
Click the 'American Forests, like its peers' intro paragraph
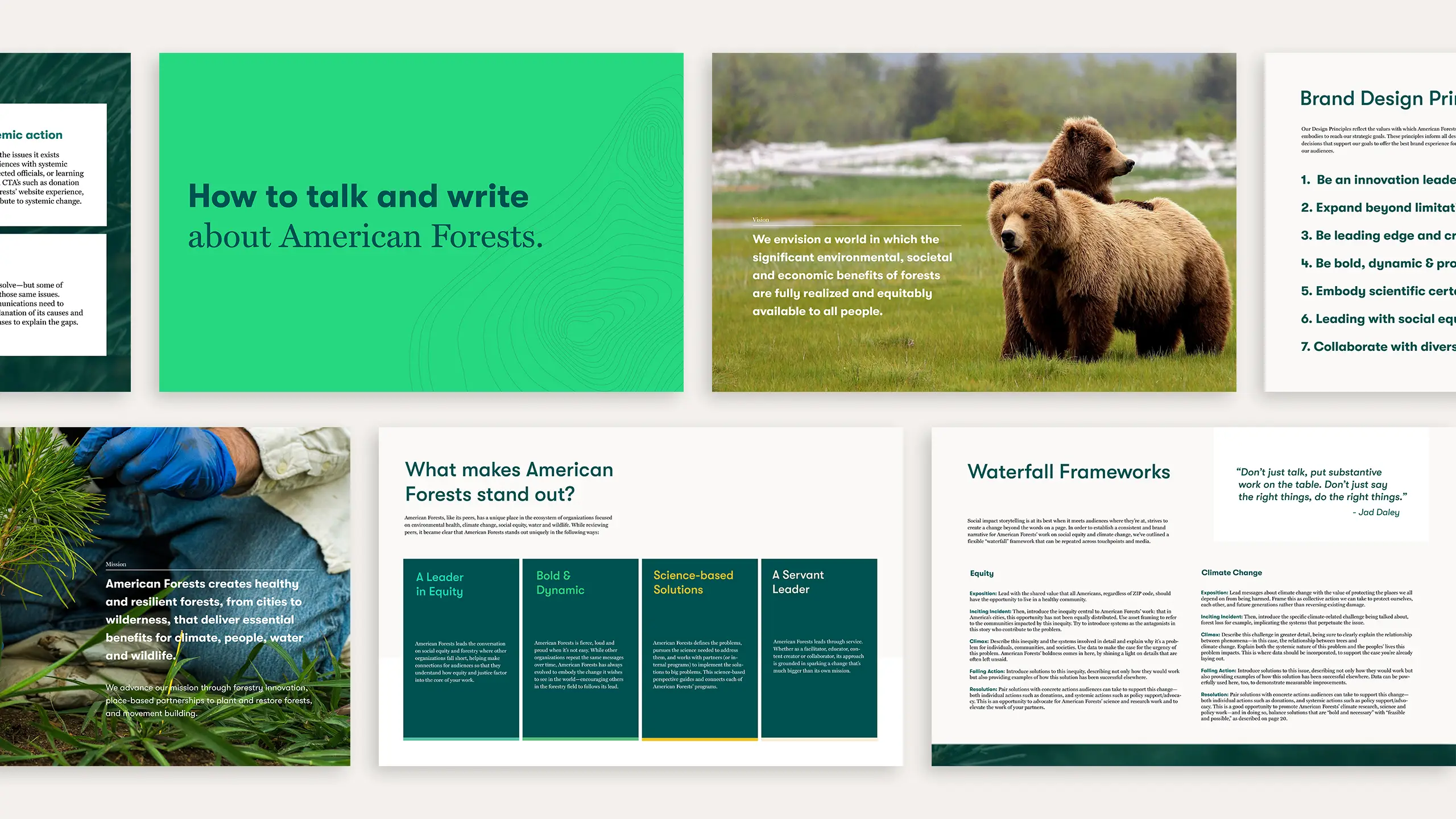[x=508, y=525]
